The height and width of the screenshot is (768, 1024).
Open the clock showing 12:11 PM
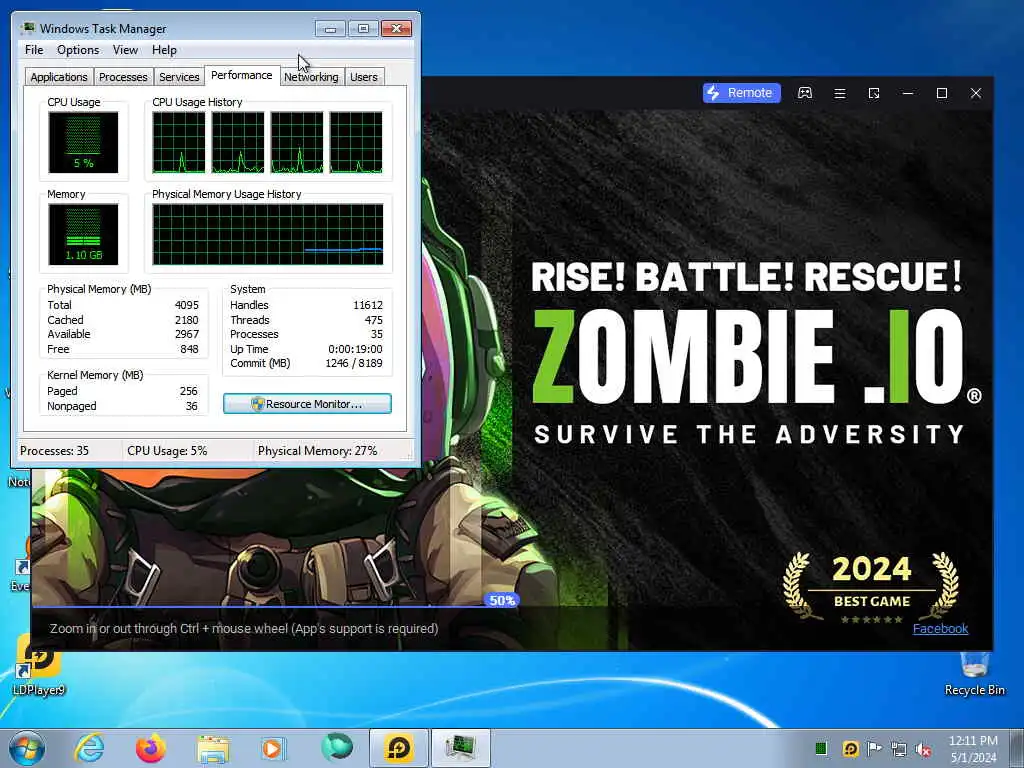(x=973, y=749)
